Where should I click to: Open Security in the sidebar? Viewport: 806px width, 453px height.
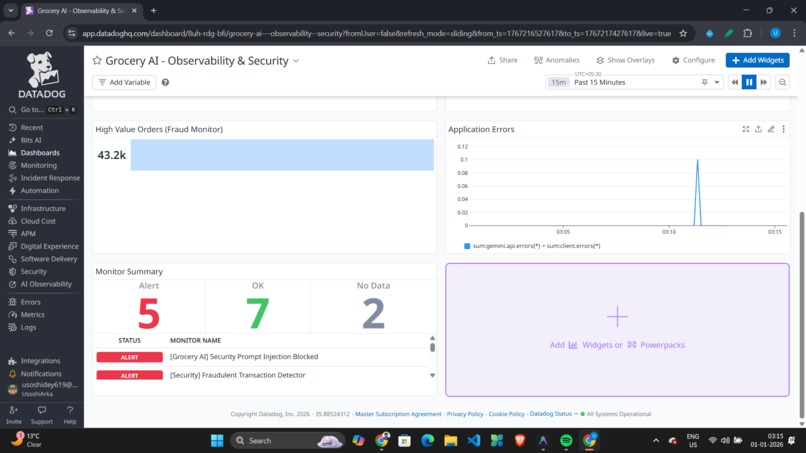[x=33, y=271]
